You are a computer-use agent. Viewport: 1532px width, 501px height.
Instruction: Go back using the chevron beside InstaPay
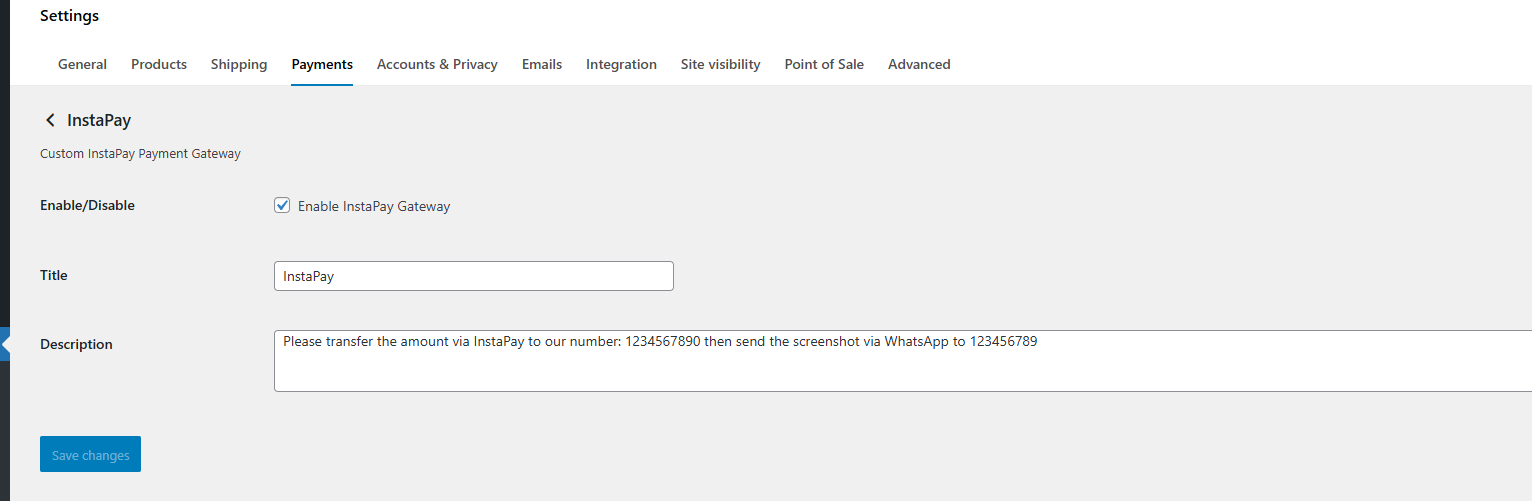(x=50, y=121)
